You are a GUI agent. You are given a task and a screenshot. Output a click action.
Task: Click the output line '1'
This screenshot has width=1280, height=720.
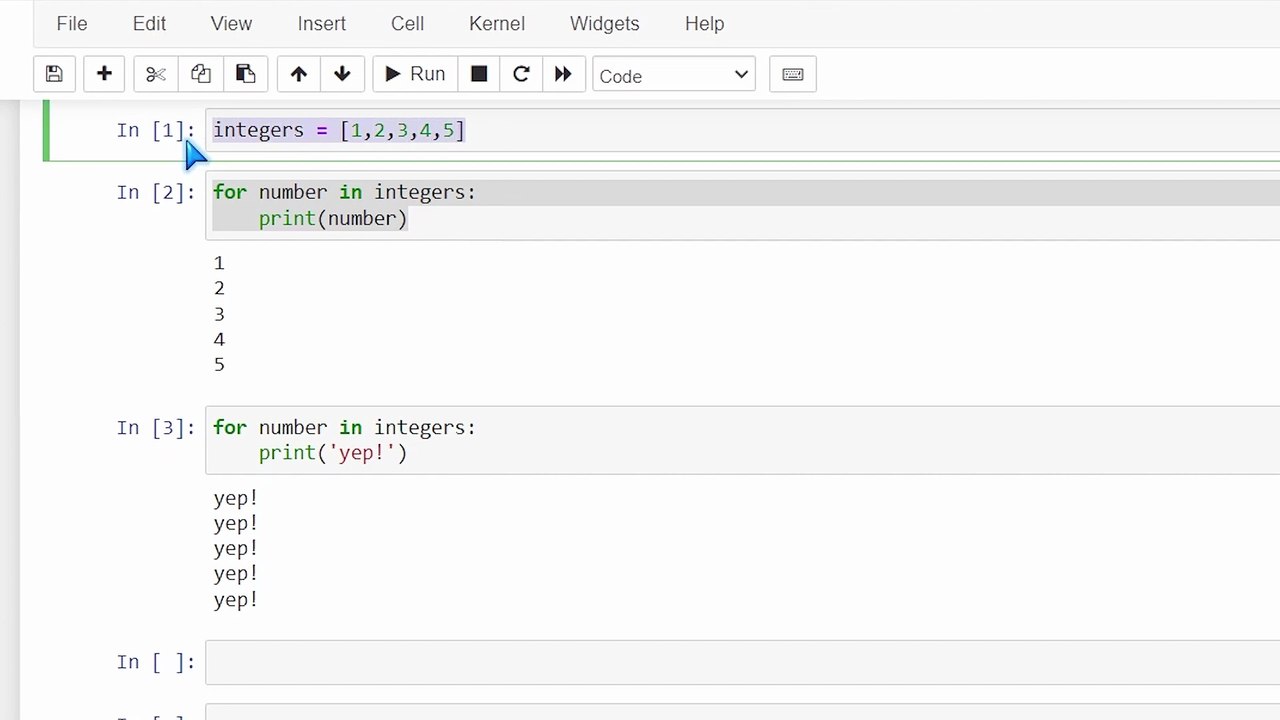tap(219, 263)
